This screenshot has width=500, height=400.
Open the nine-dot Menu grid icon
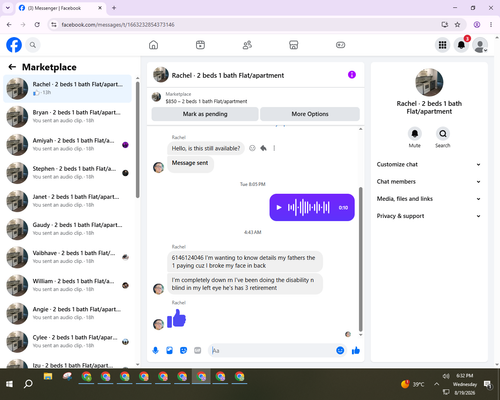tap(442, 45)
